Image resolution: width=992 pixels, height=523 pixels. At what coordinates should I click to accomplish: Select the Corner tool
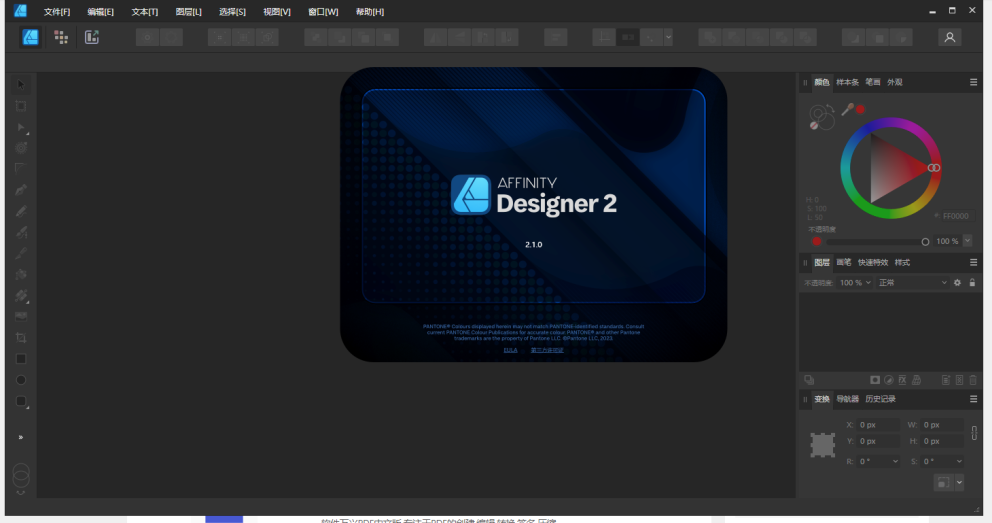(x=21, y=168)
